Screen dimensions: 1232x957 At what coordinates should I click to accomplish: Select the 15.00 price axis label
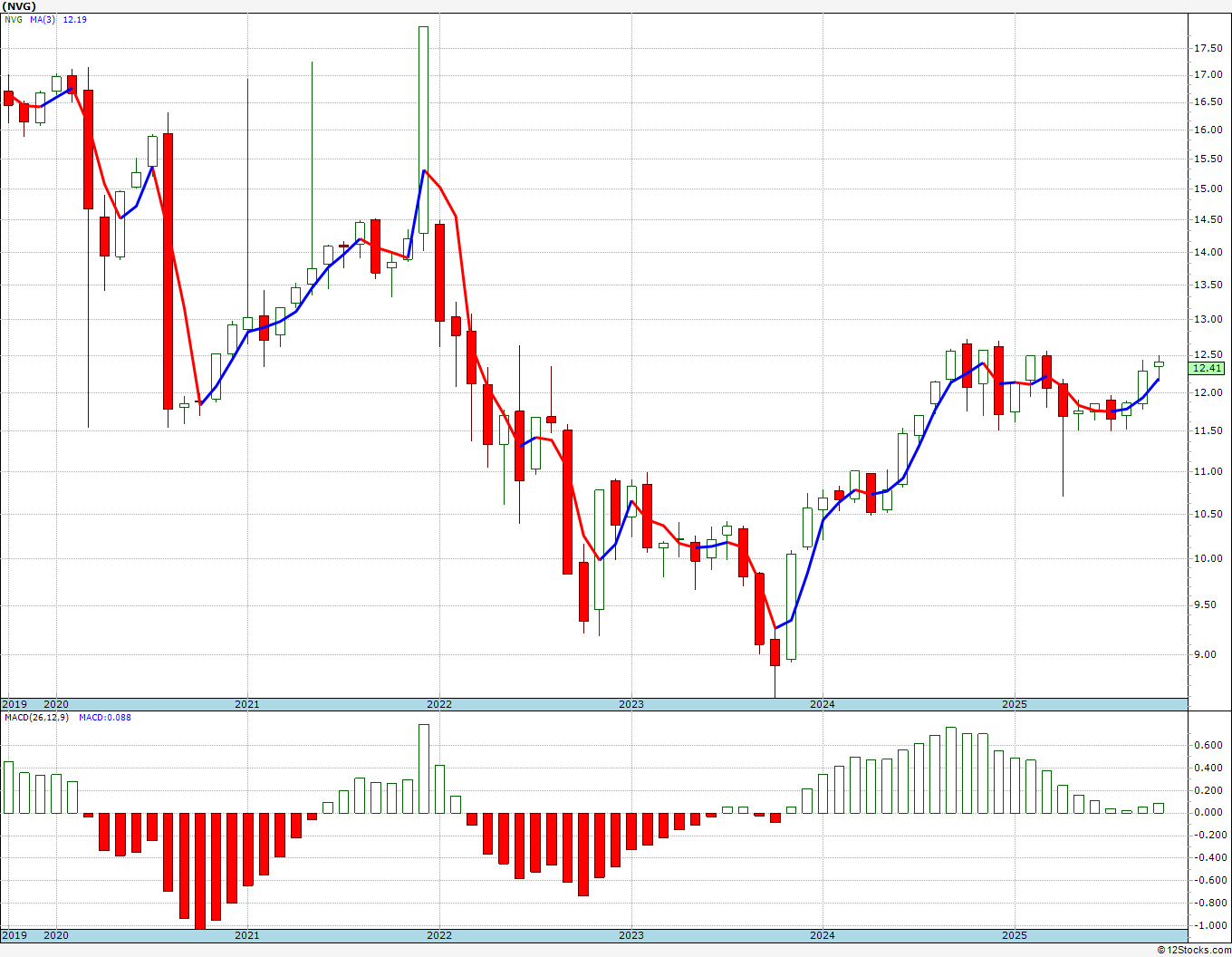click(1208, 189)
